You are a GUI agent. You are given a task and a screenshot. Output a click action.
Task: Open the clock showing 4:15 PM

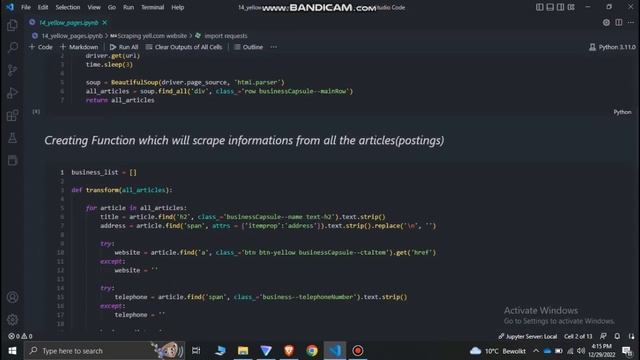click(602, 351)
